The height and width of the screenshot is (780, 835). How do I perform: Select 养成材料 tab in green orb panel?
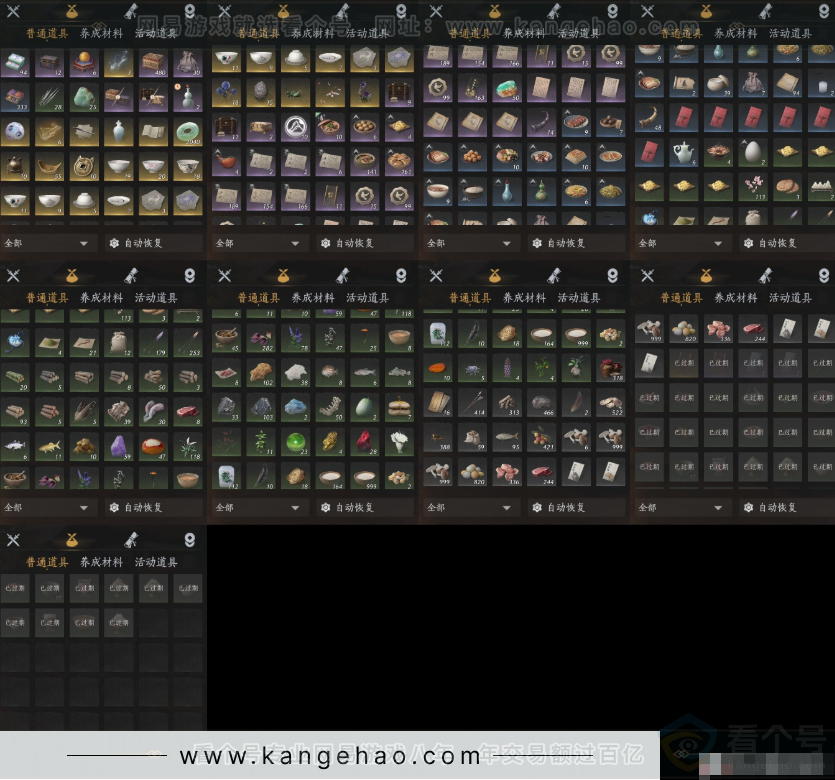(313, 298)
